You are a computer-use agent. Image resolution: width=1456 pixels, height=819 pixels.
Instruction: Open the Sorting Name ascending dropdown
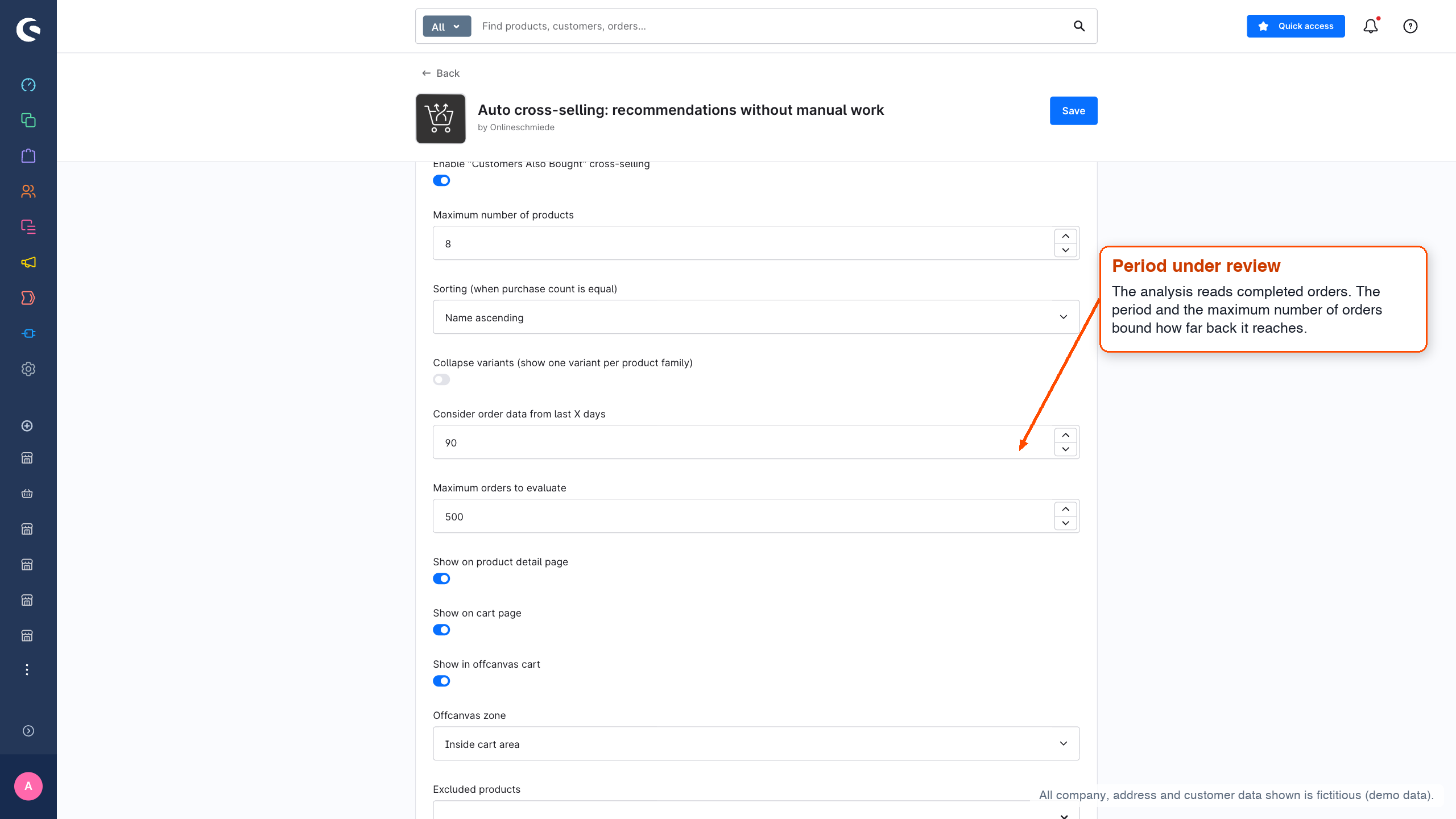756,317
